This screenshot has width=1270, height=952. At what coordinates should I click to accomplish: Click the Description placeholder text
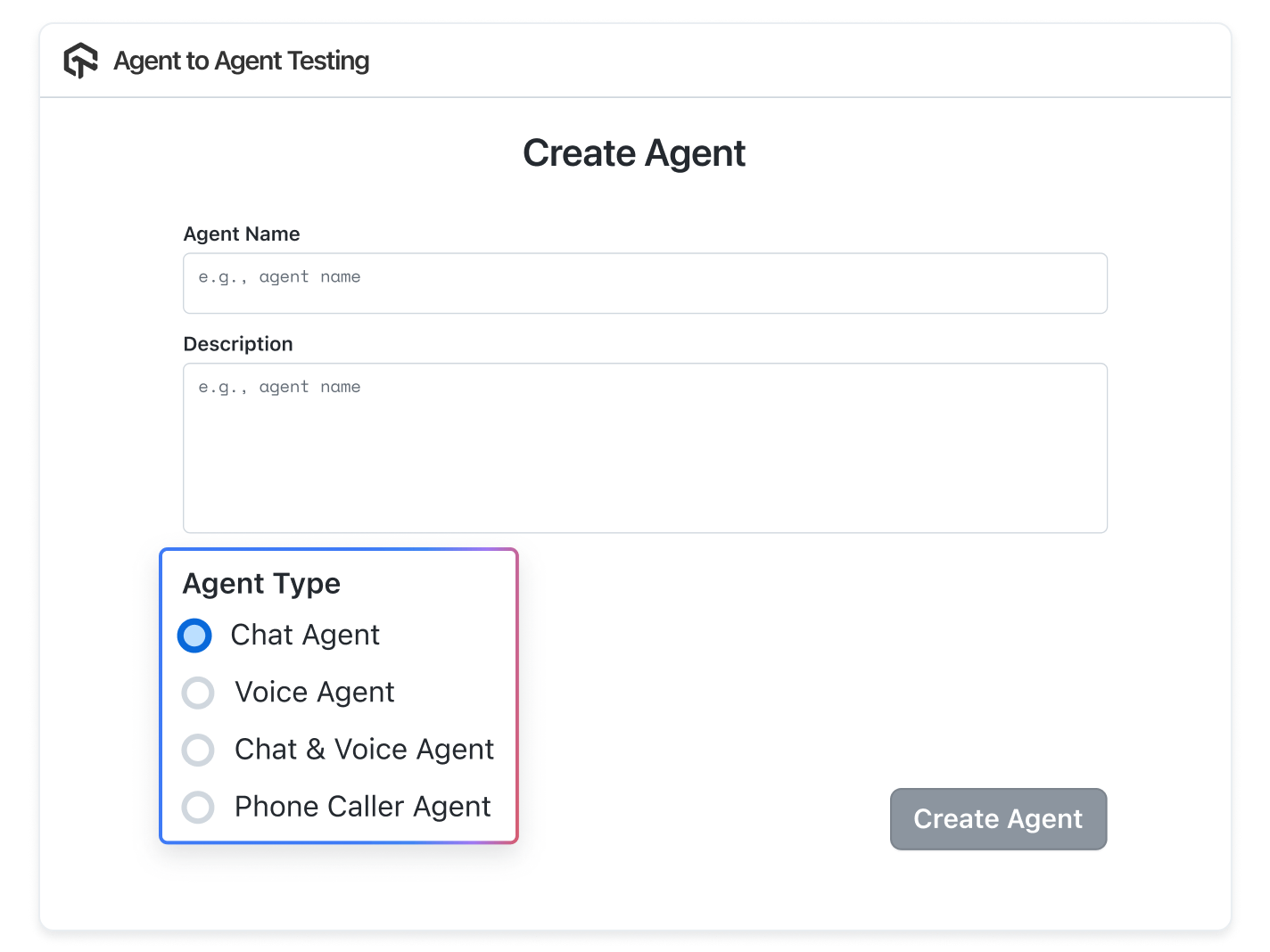coord(279,387)
